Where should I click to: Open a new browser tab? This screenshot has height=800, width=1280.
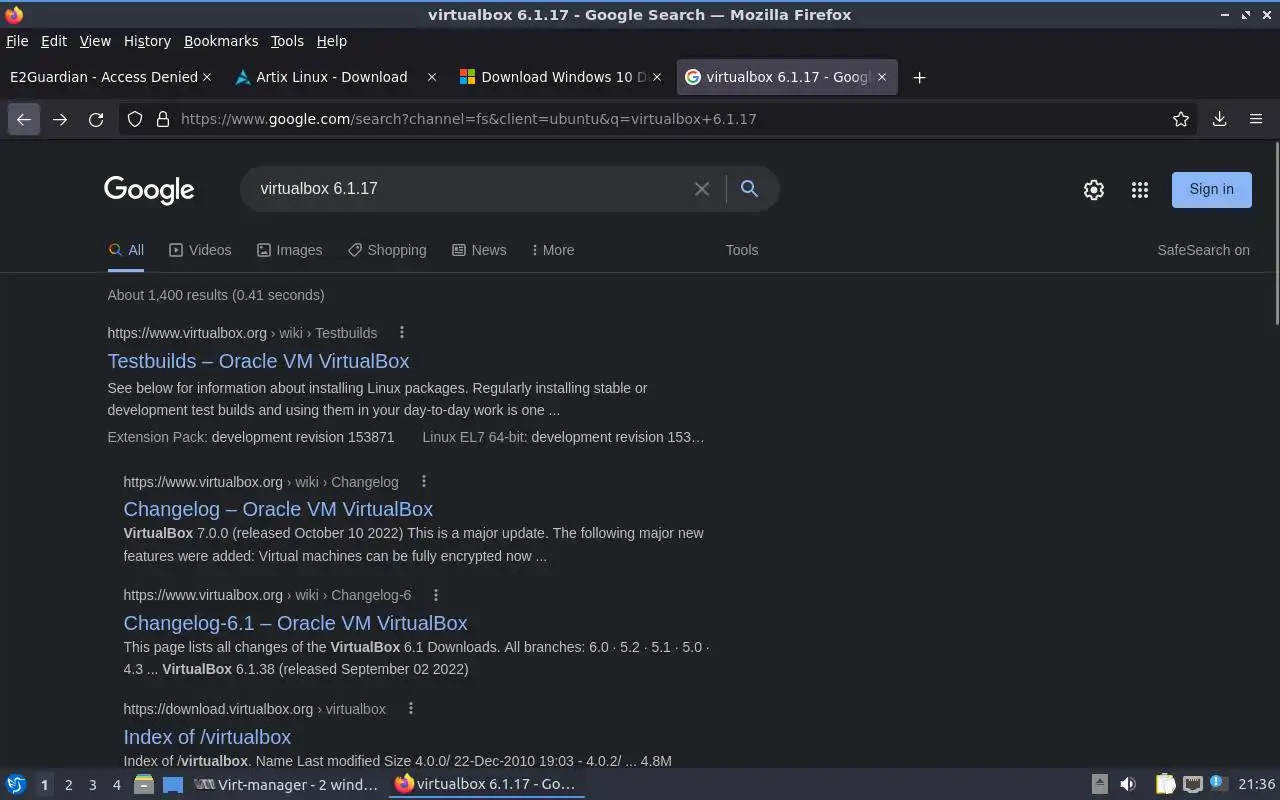pyautogui.click(x=919, y=78)
